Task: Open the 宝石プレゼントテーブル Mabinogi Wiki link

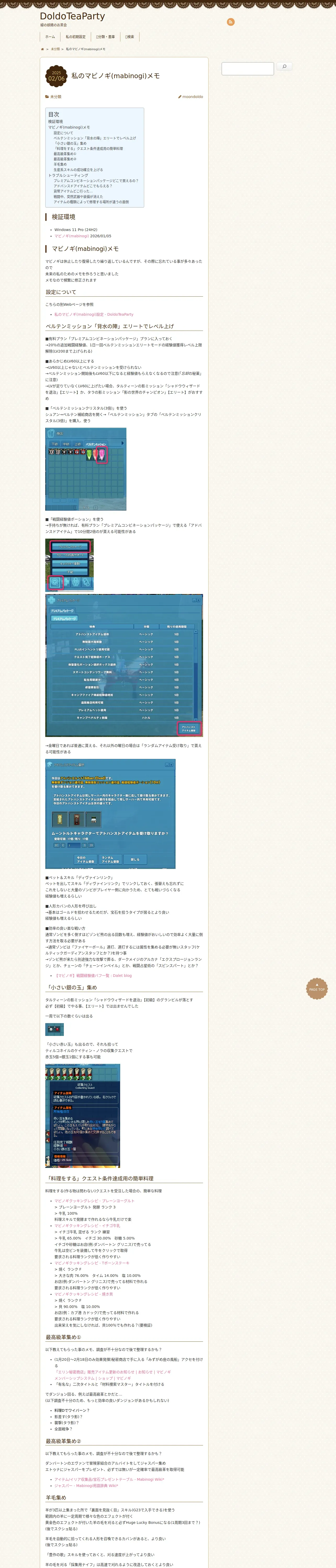Action: pos(109,1479)
